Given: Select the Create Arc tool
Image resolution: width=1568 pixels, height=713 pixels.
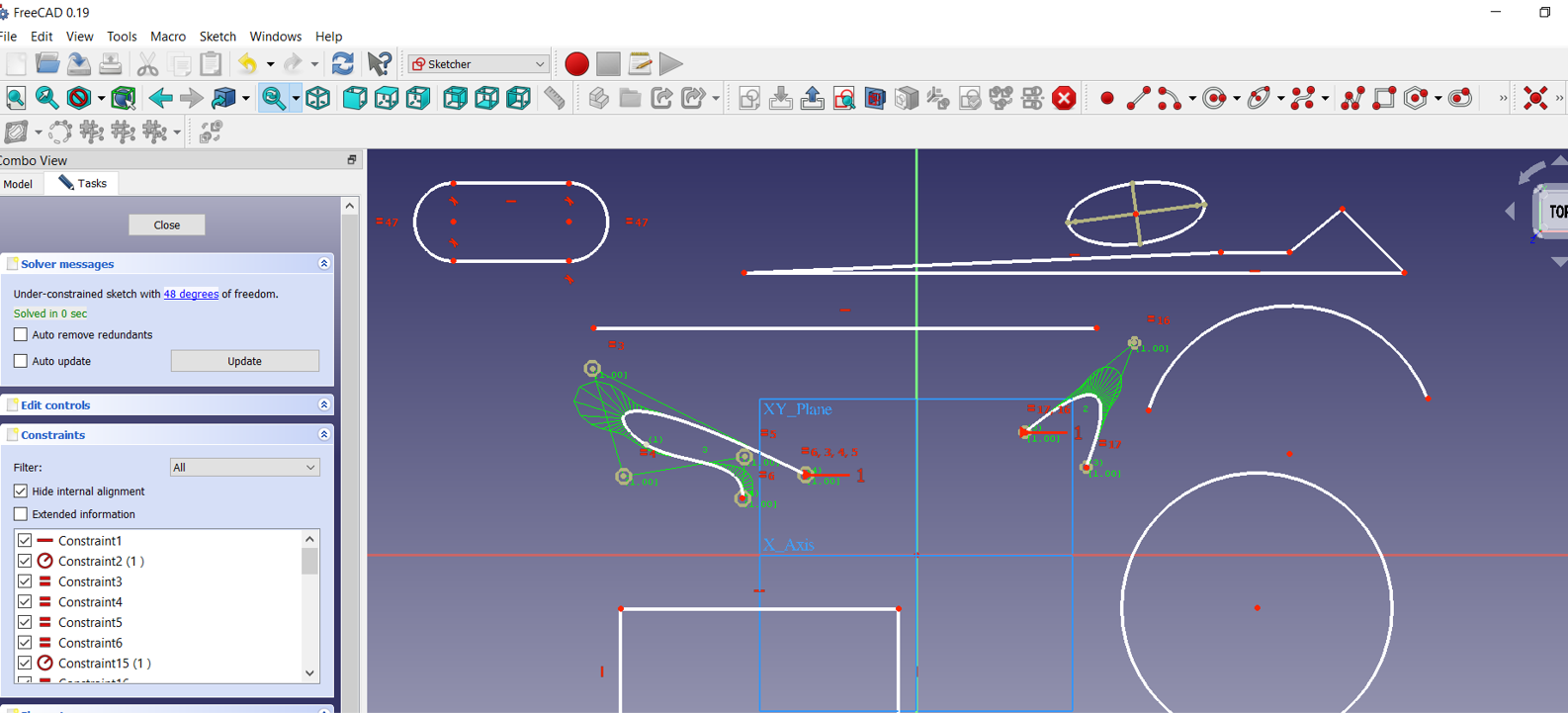Looking at the screenshot, I should [1169, 98].
